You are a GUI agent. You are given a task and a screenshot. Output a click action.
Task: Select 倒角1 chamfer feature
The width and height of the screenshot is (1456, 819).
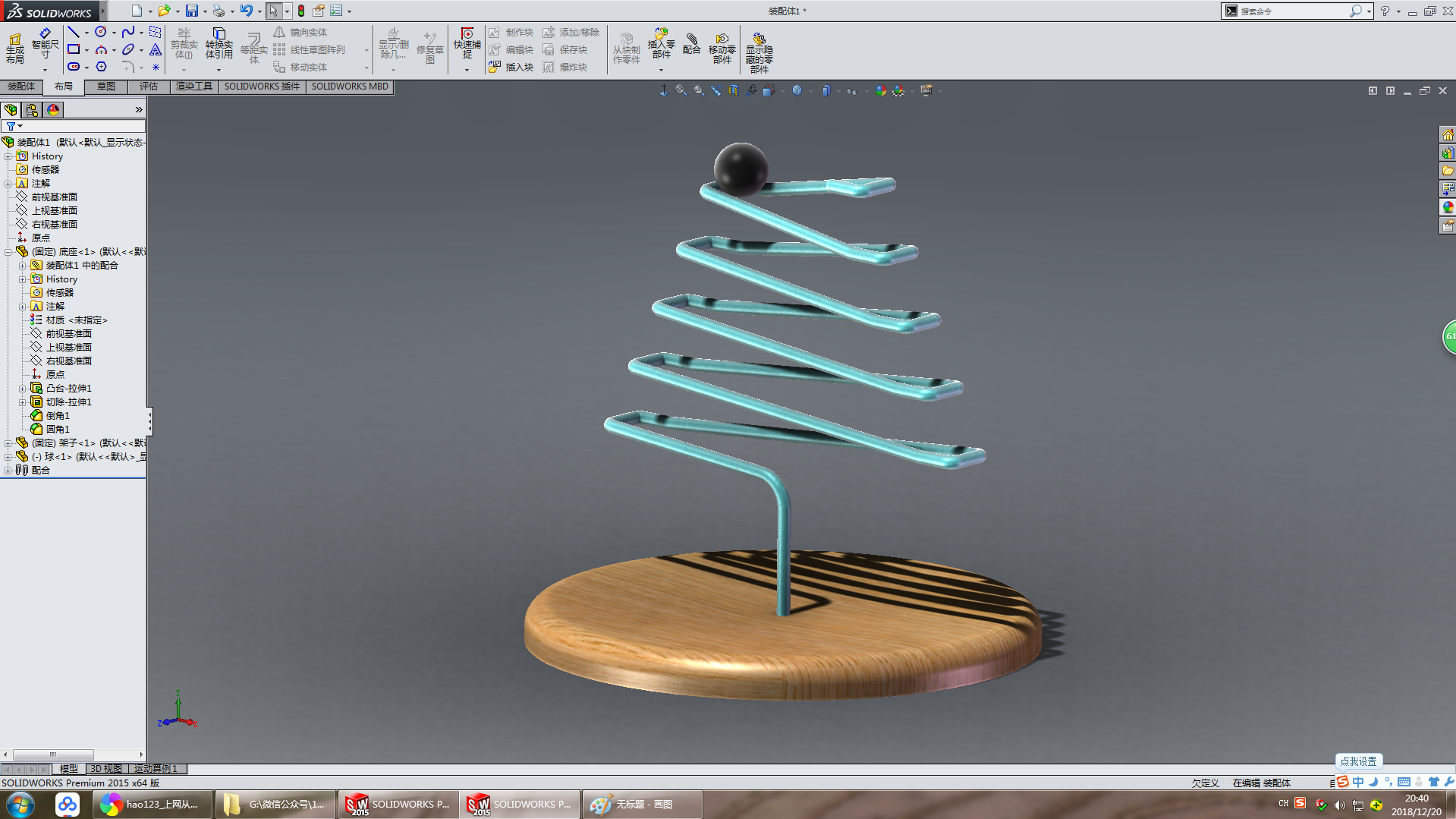[x=57, y=416]
